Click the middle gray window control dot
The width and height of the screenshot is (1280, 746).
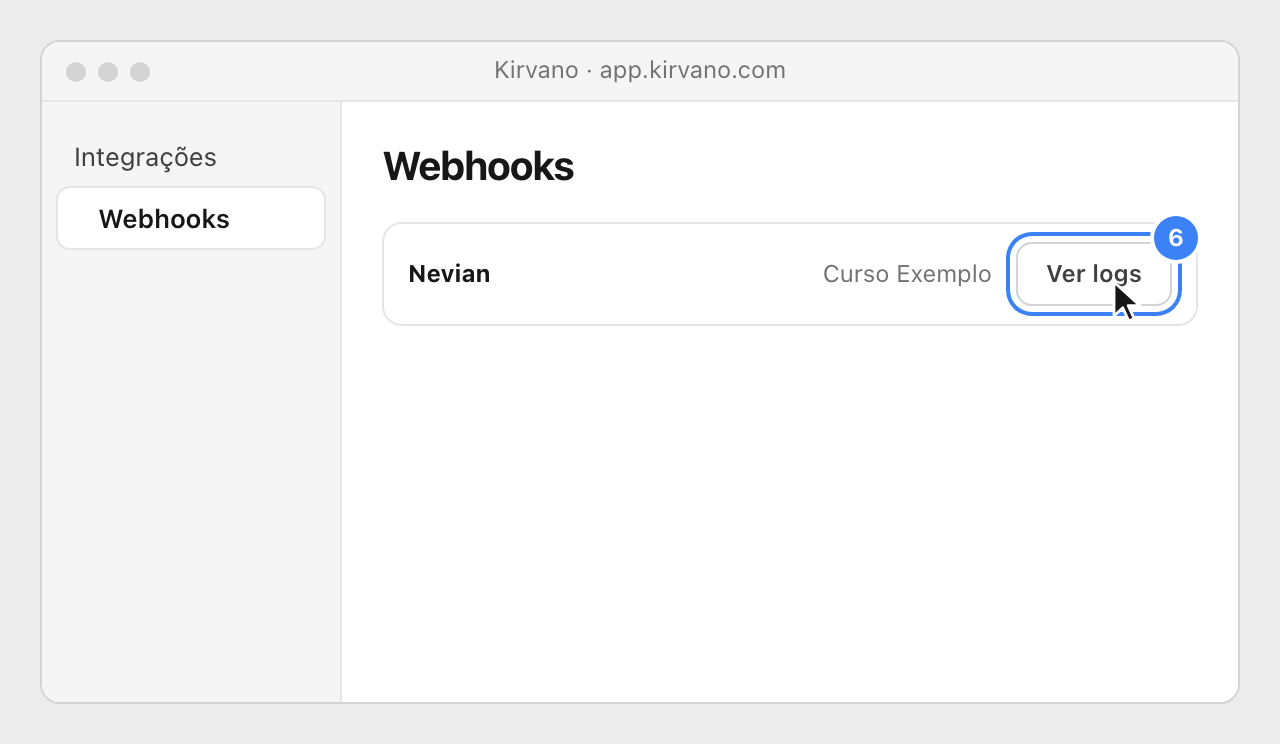pos(108,72)
